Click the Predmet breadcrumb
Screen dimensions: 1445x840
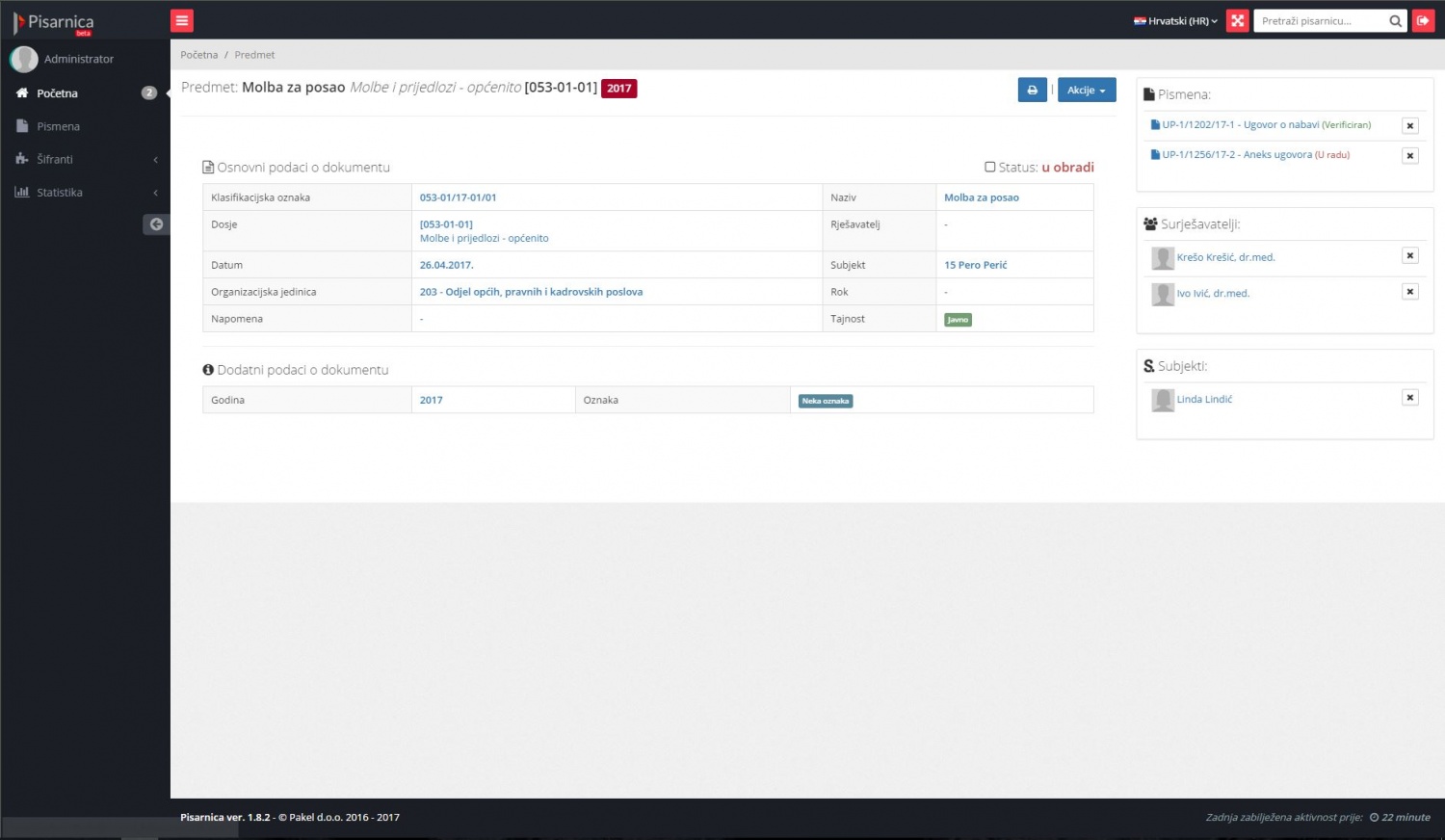254,55
